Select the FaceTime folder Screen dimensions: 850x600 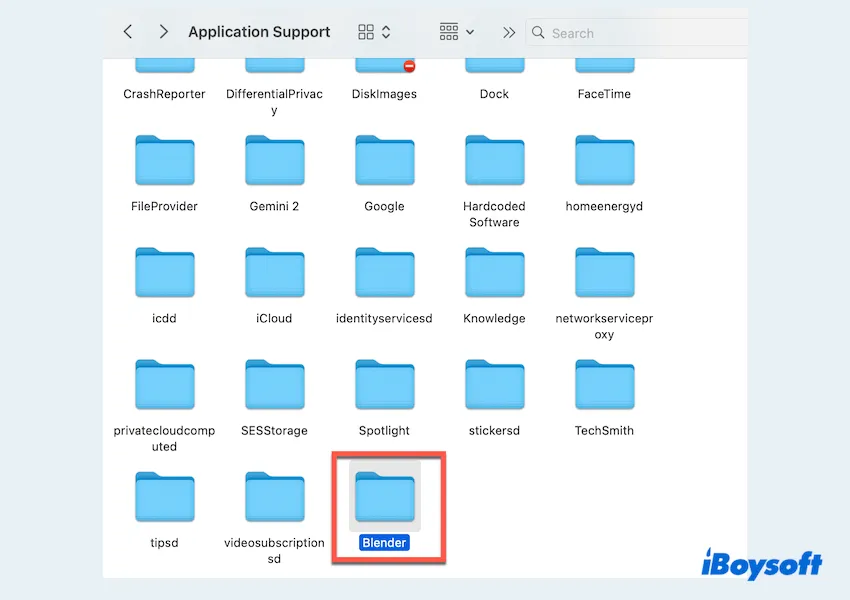pyautogui.click(x=604, y=65)
